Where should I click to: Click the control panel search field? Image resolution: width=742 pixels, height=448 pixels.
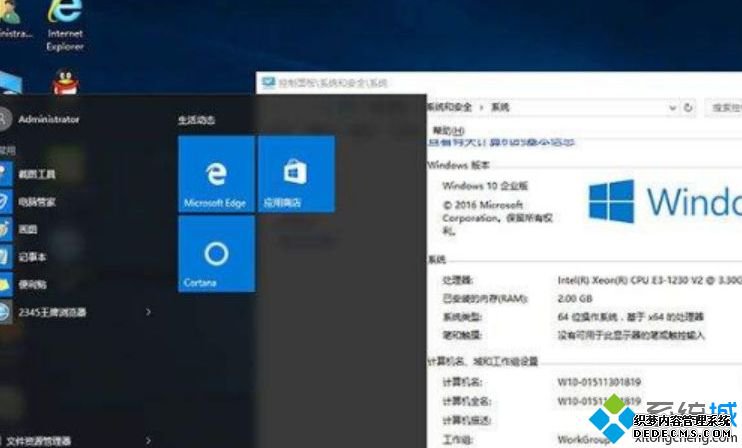[724, 108]
